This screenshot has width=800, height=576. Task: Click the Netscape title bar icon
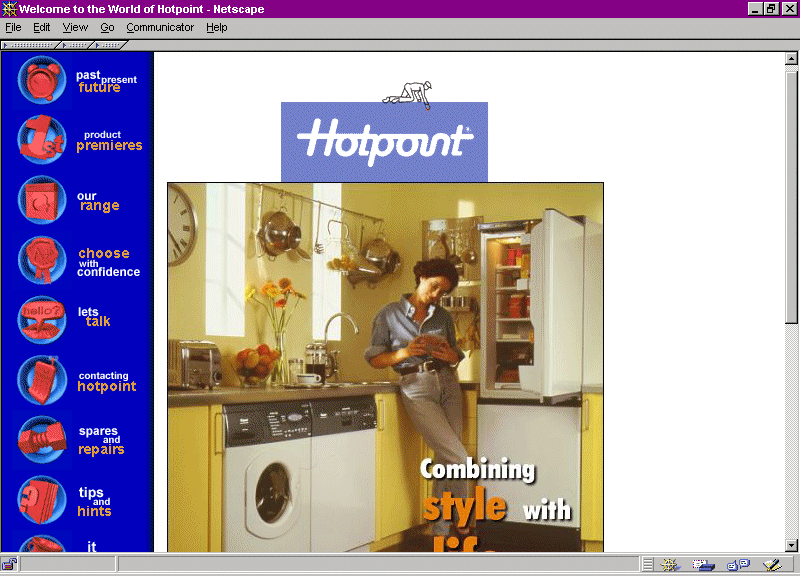tap(9, 9)
